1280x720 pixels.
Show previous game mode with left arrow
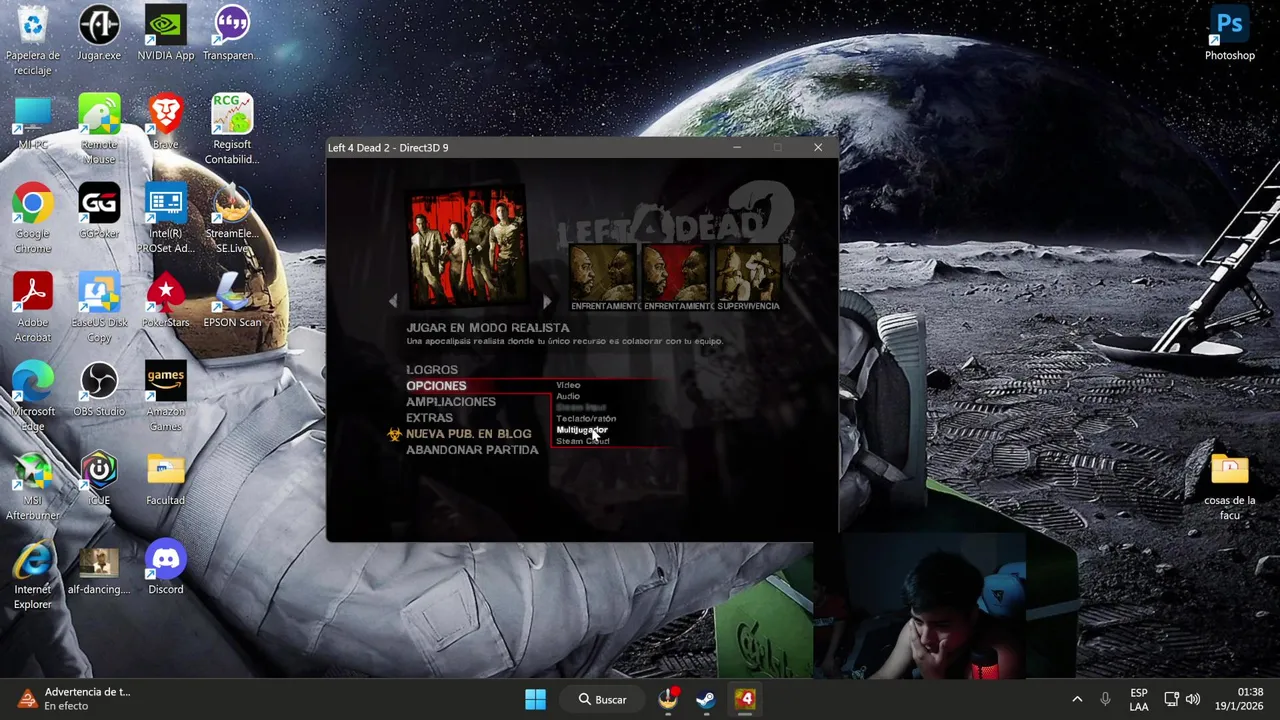coord(393,300)
